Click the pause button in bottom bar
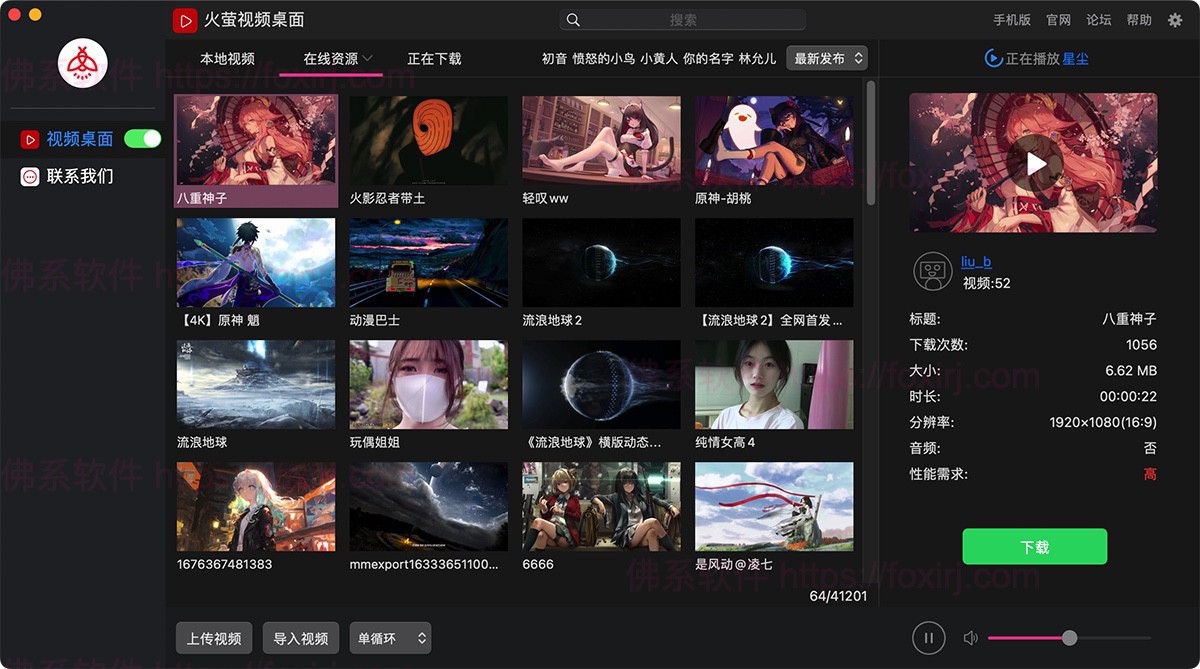 [x=928, y=638]
